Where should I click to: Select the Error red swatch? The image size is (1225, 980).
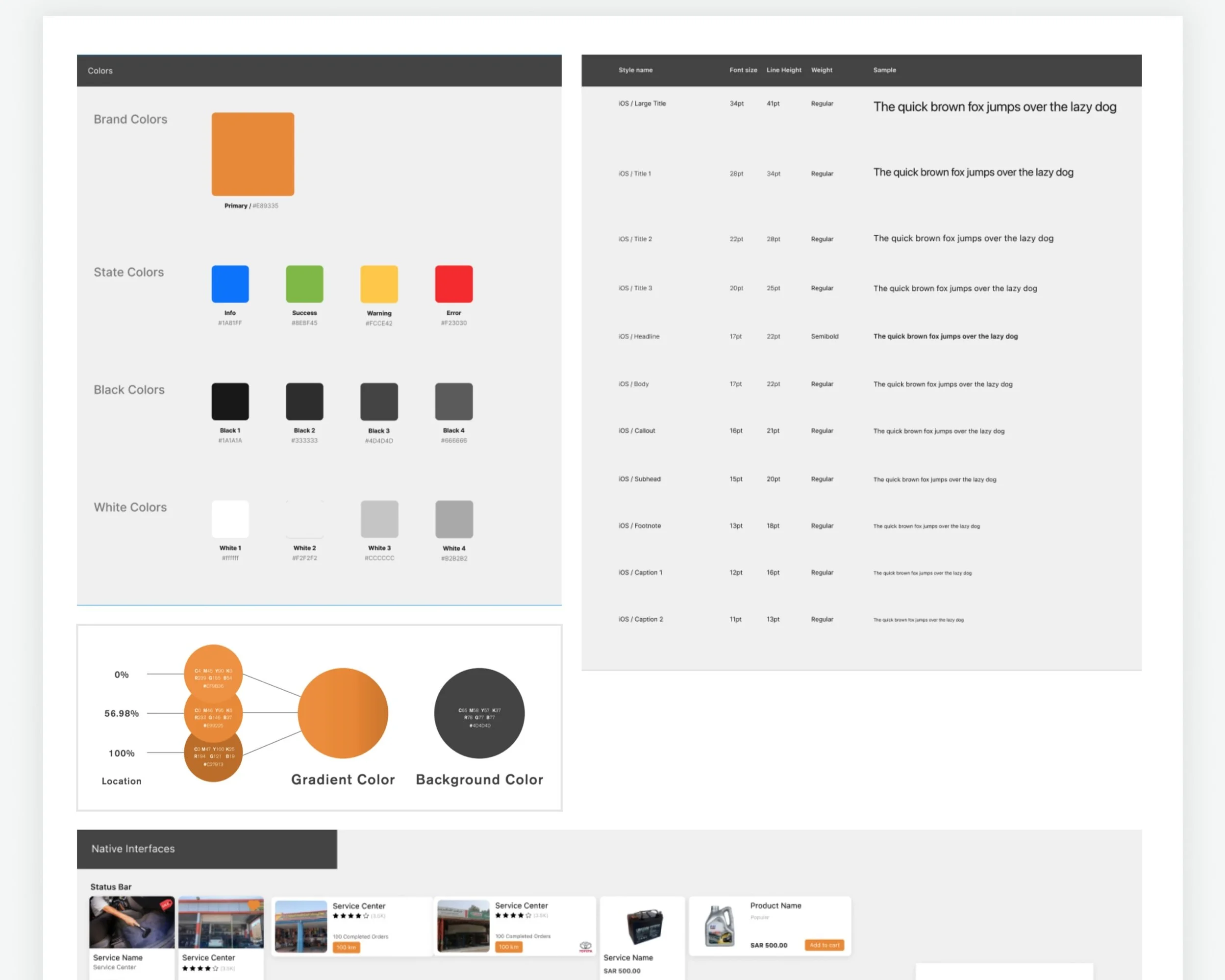coord(453,283)
